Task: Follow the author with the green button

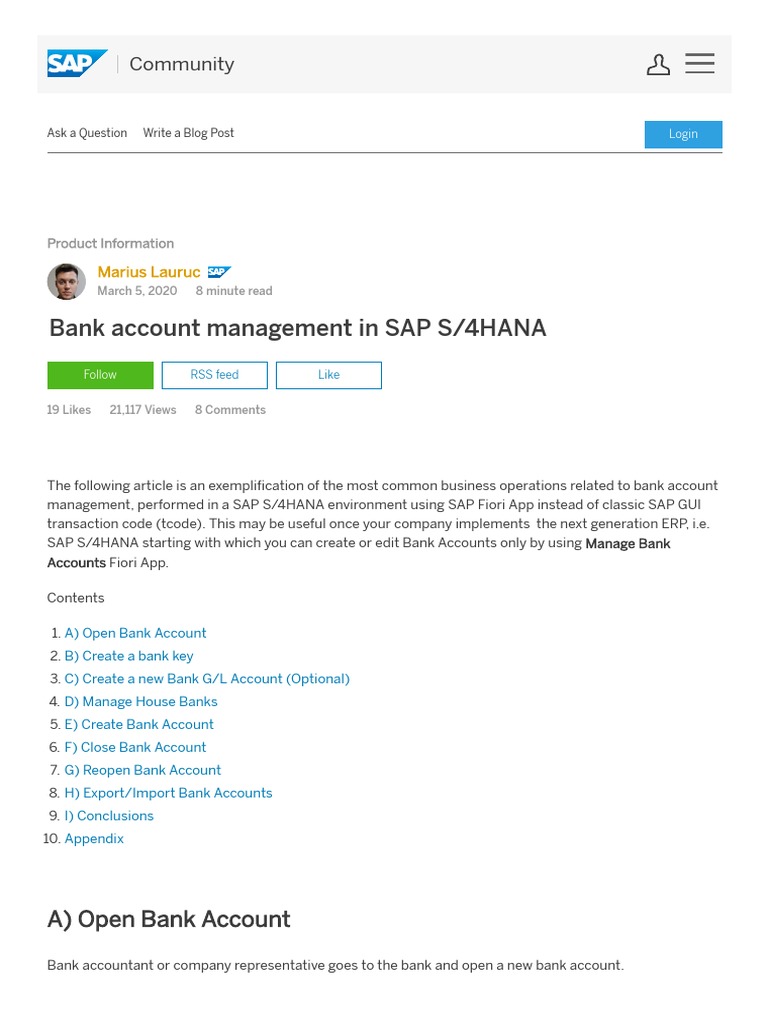Action: pyautogui.click(x=100, y=375)
